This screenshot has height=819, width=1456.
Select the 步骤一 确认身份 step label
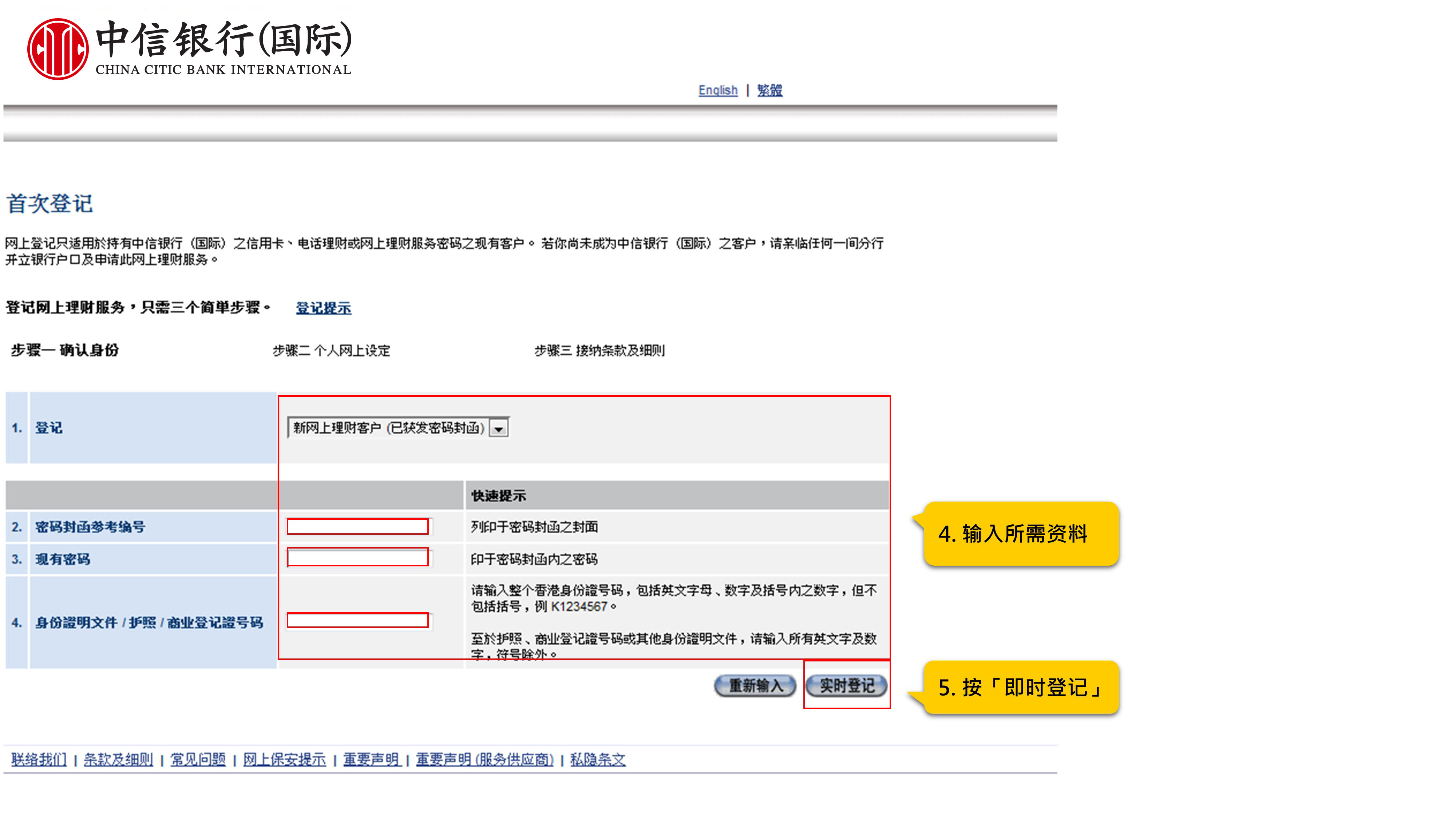coord(64,351)
